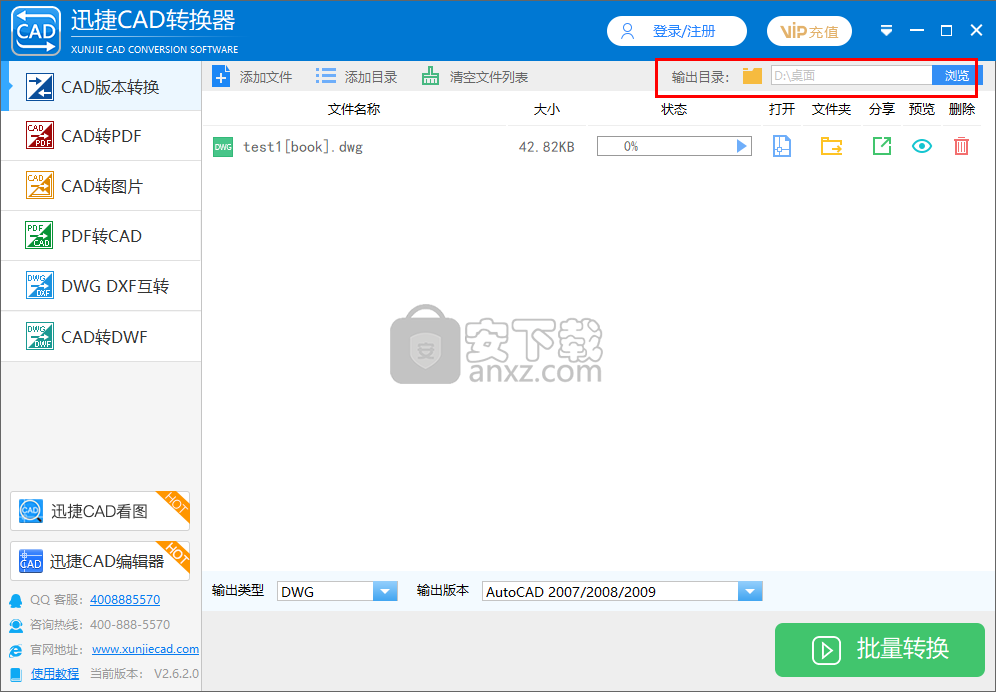This screenshot has height=692, width=996.
Task: Share the test1[book].dwg file
Action: [882, 146]
